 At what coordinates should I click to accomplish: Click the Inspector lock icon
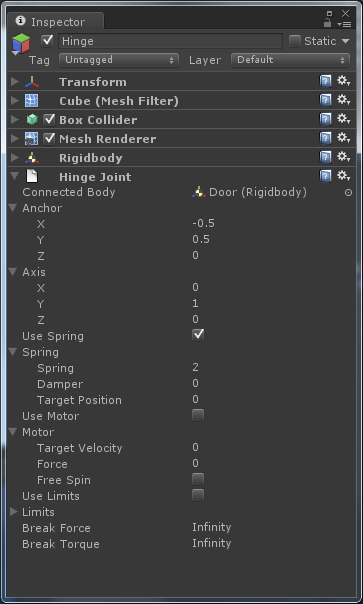pos(328,22)
